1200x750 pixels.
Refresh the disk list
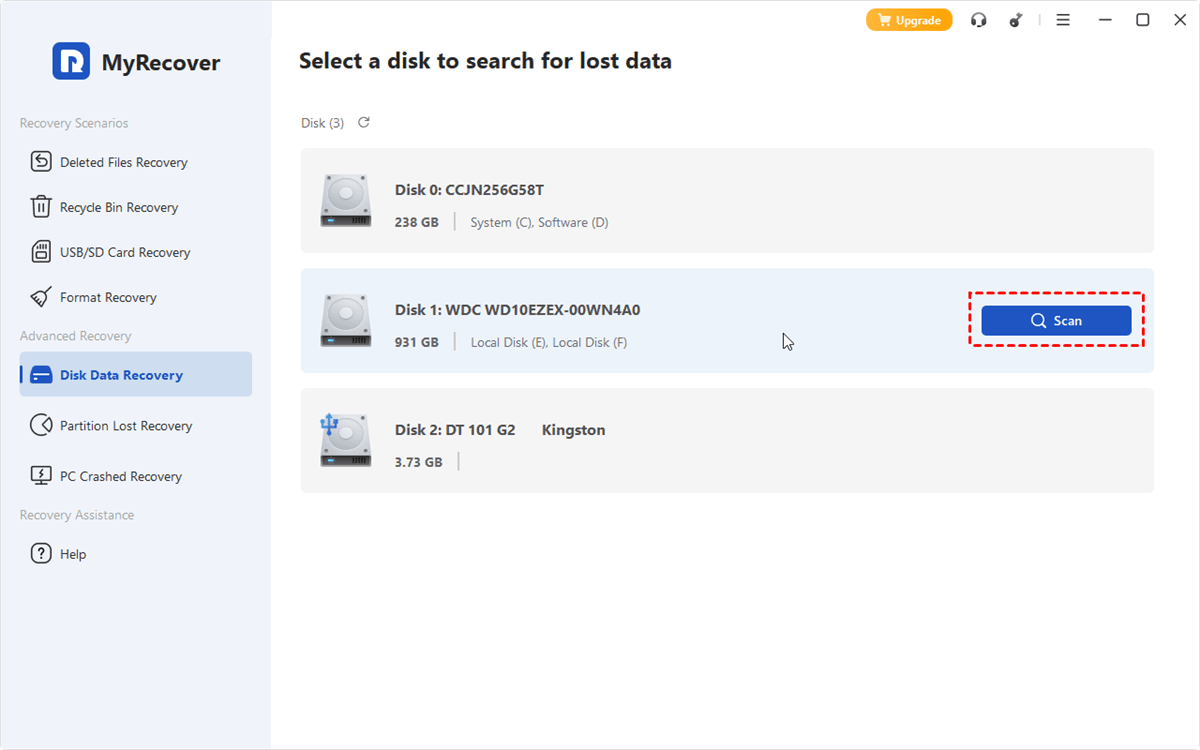[x=364, y=122]
